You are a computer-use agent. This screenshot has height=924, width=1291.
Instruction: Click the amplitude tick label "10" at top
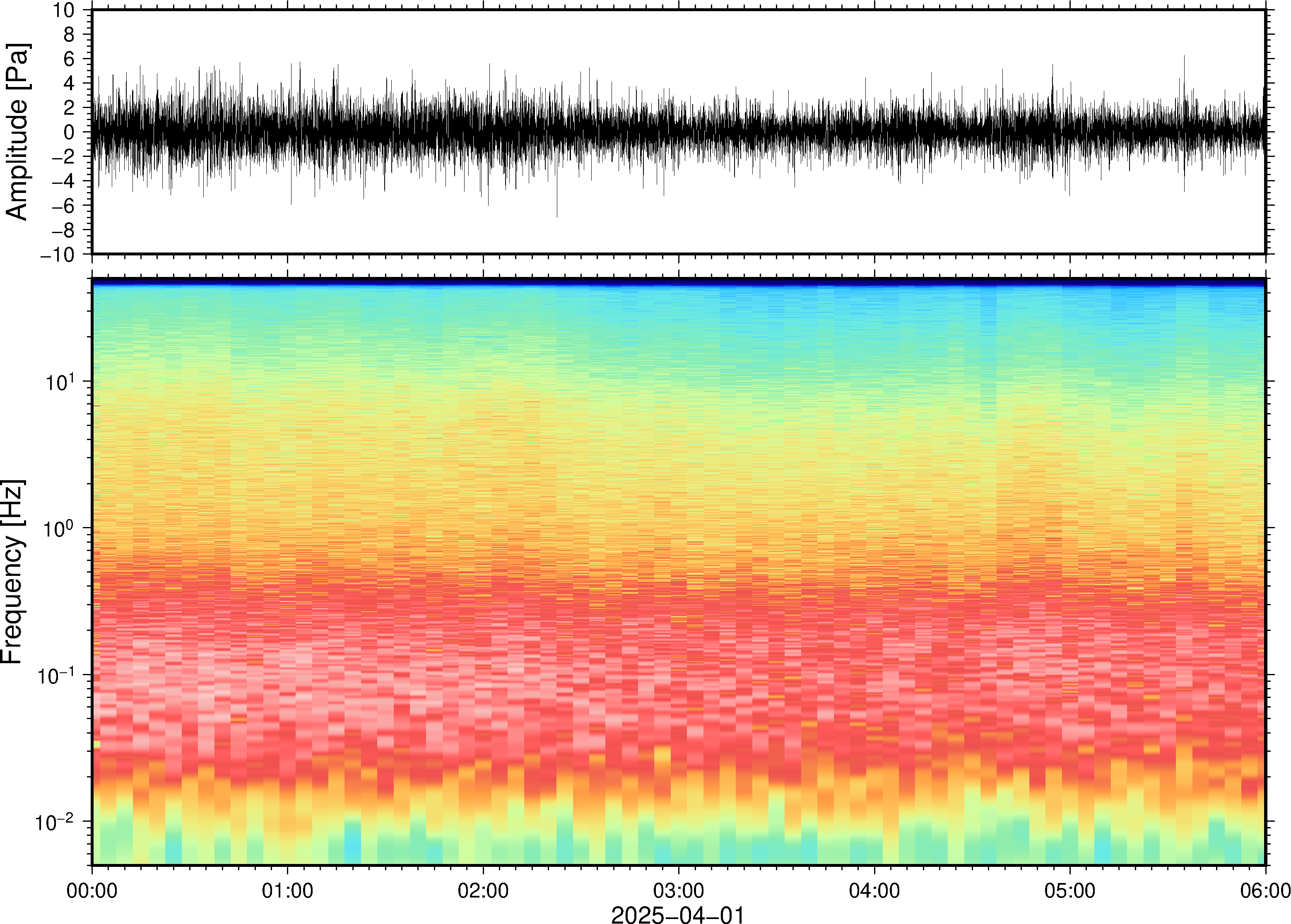64,10
